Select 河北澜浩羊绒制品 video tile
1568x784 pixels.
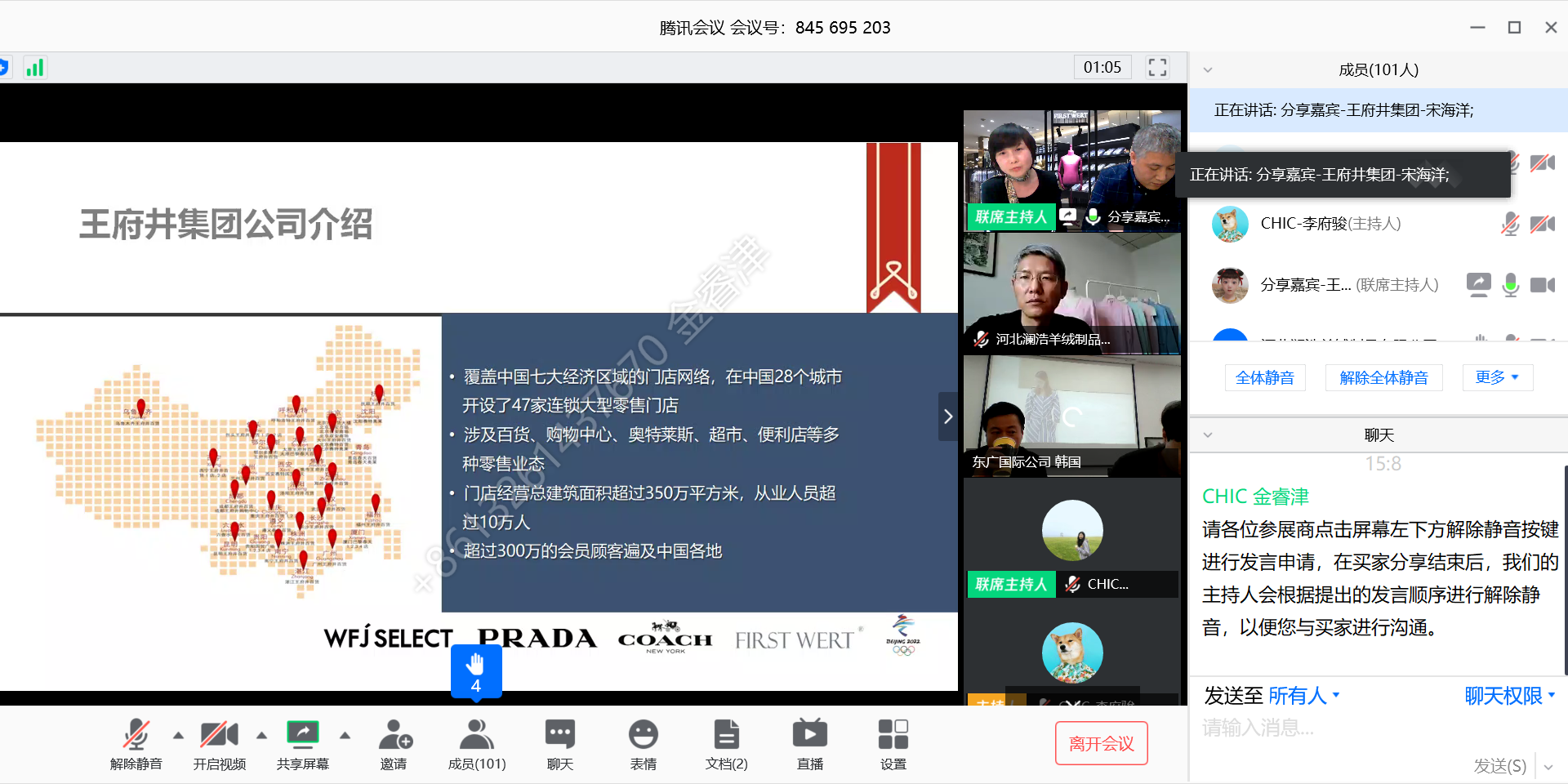coord(1071,292)
